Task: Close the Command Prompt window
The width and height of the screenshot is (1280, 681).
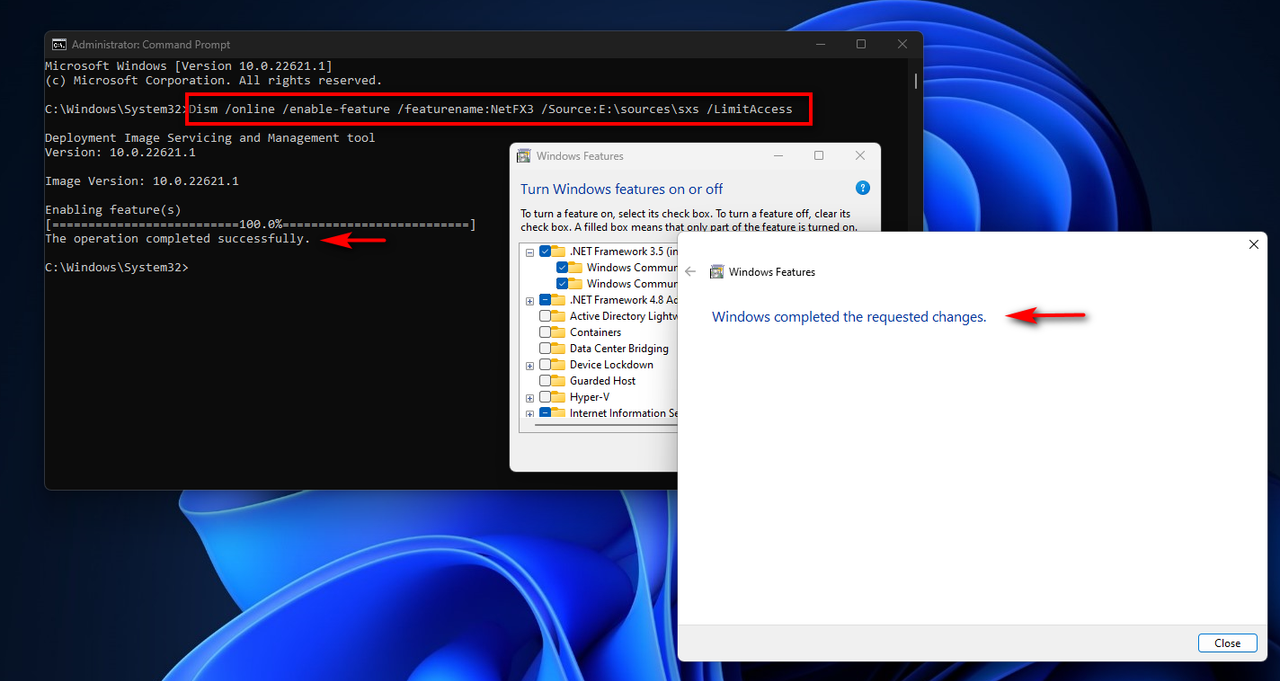Action: (902, 44)
